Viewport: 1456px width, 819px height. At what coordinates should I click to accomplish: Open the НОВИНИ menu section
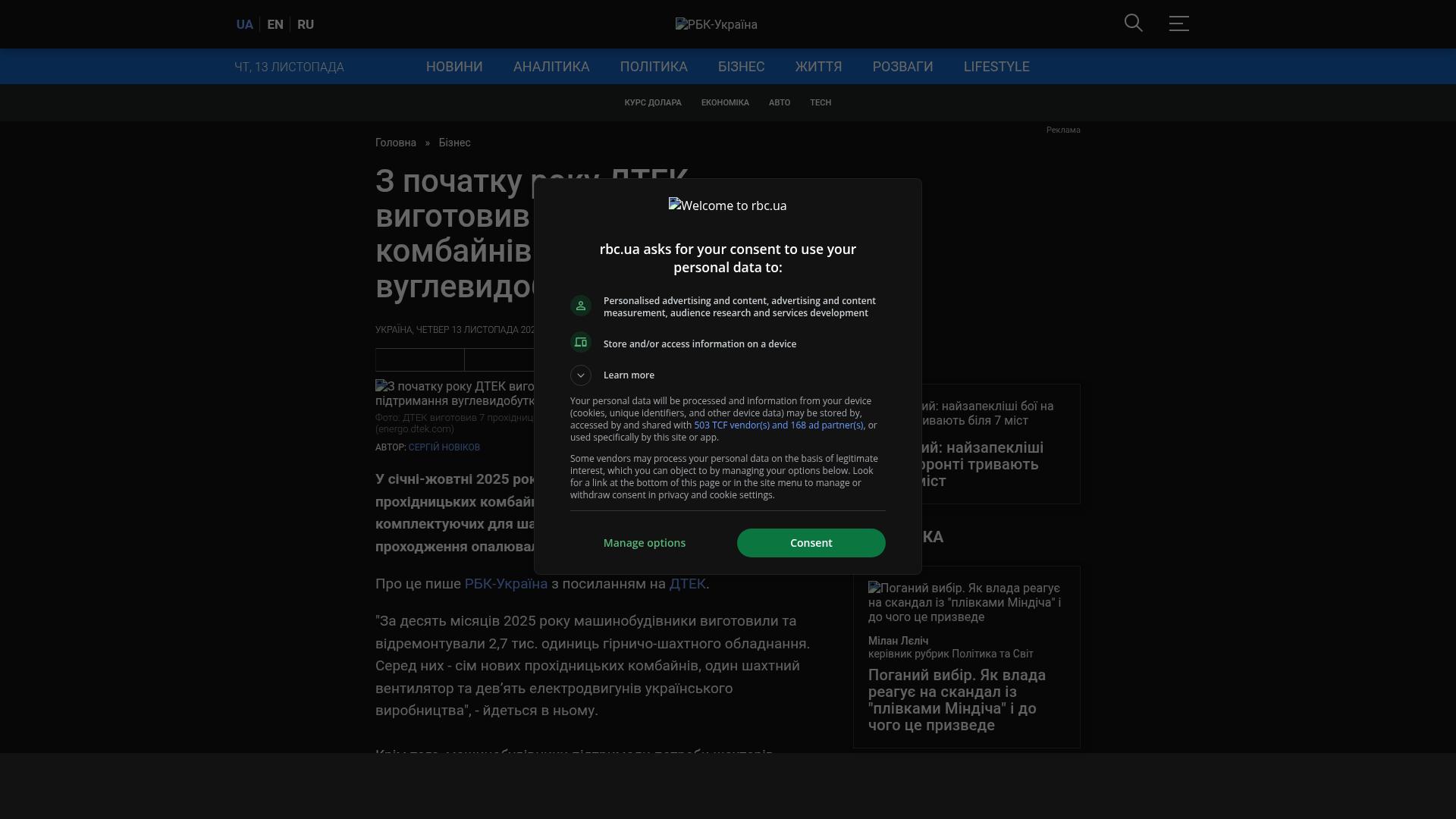coord(454,67)
